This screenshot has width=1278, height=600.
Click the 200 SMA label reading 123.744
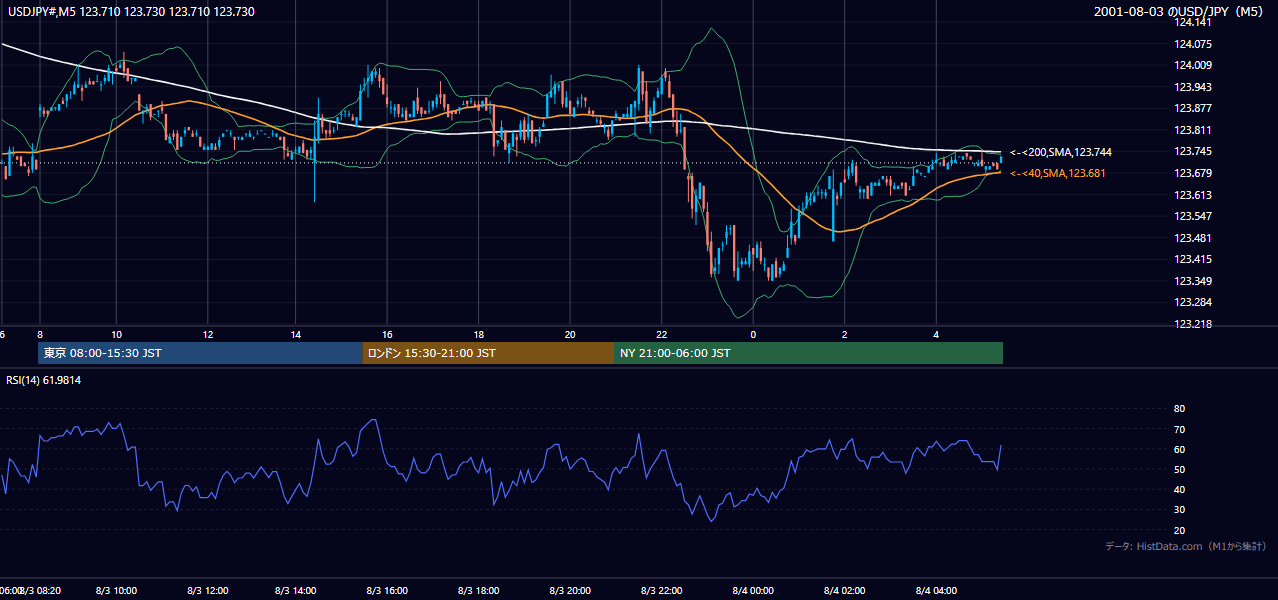tap(1060, 152)
